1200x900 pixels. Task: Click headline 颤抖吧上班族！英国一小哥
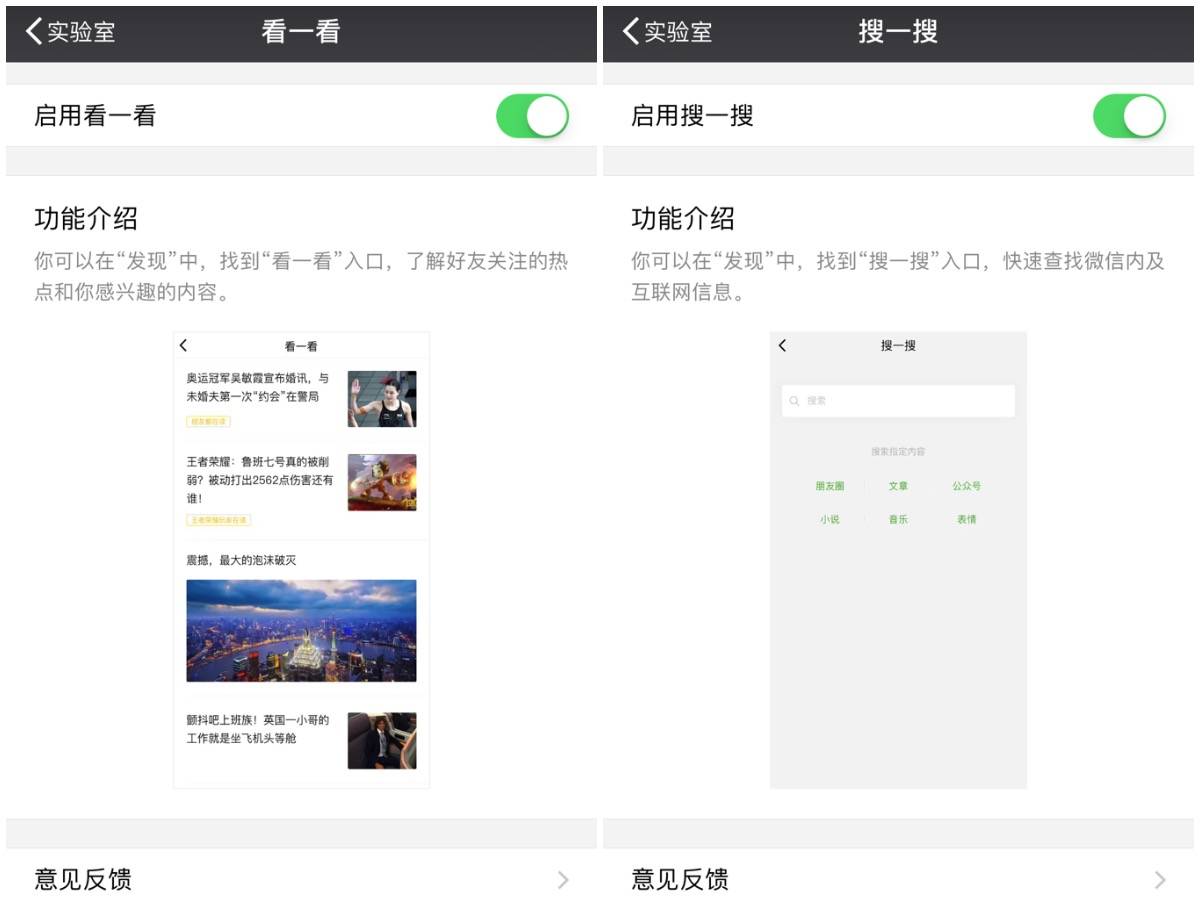coord(257,729)
